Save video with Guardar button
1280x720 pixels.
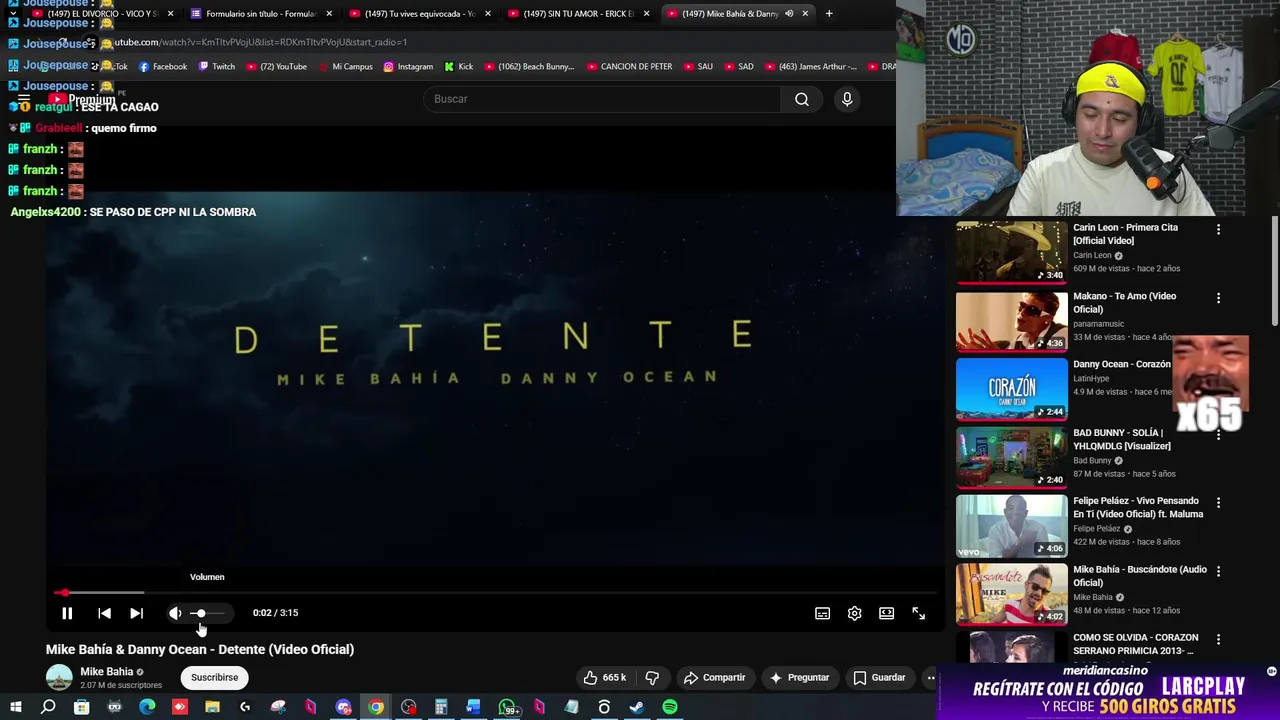pos(879,677)
